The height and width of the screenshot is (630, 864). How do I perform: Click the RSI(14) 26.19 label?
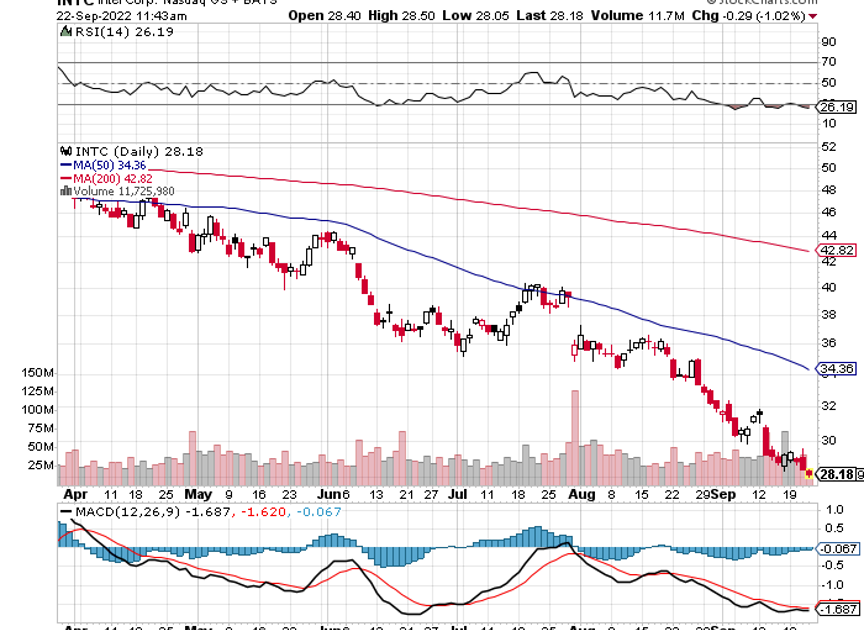click(x=125, y=32)
